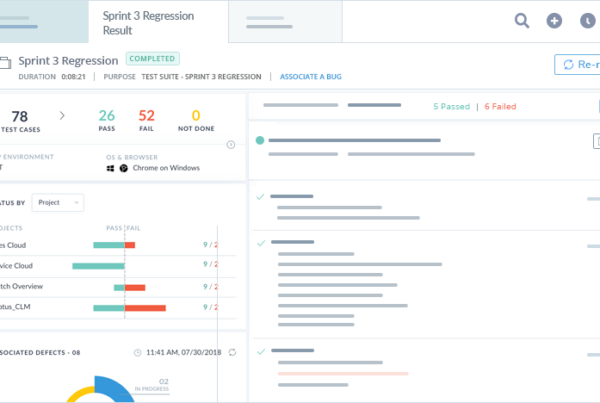Click the circled arrow icon in summary panel
Viewport: 600px width, 403px height.
click(231, 145)
